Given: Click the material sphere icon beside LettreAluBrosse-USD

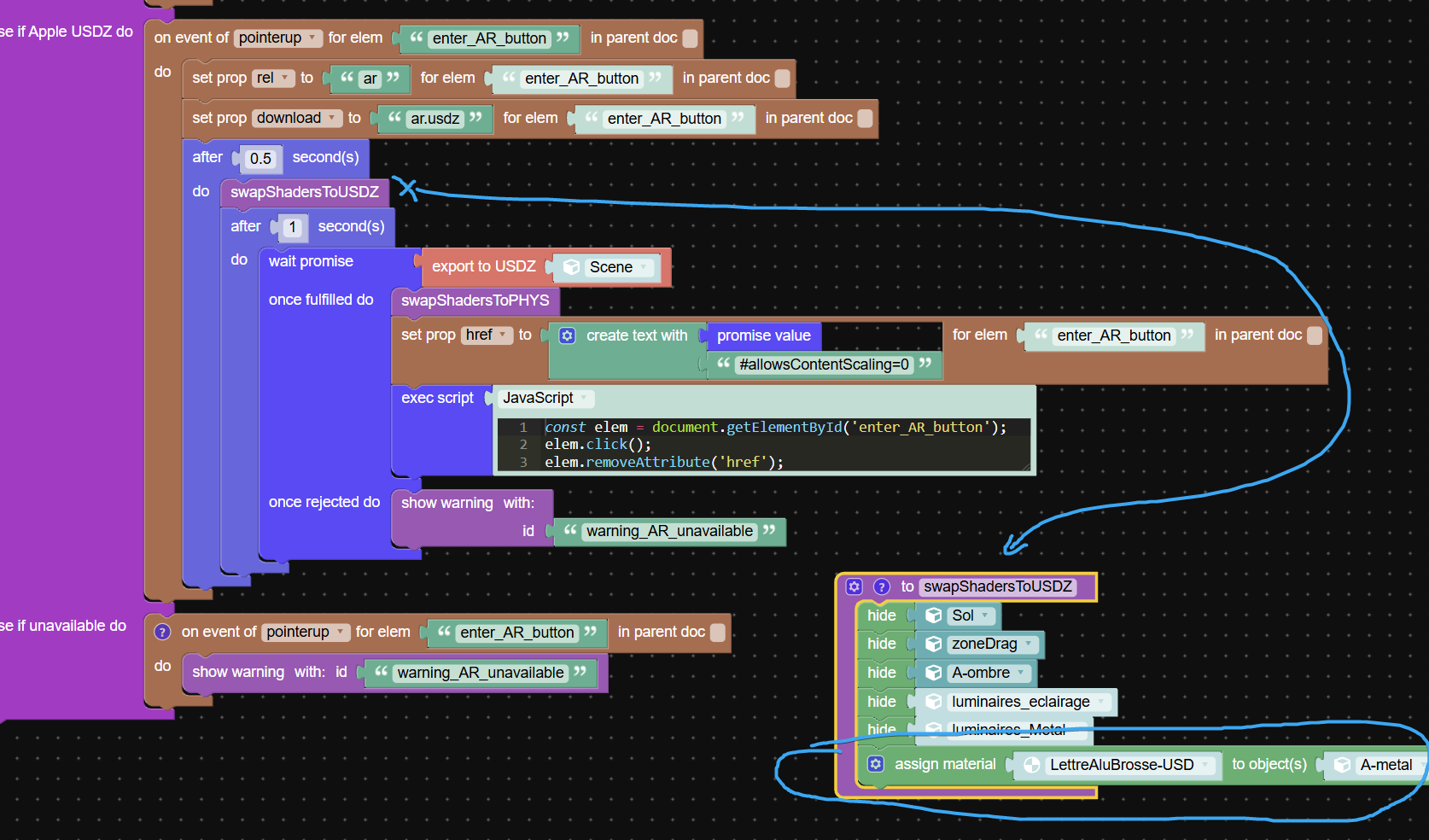Looking at the screenshot, I should coord(1032,765).
